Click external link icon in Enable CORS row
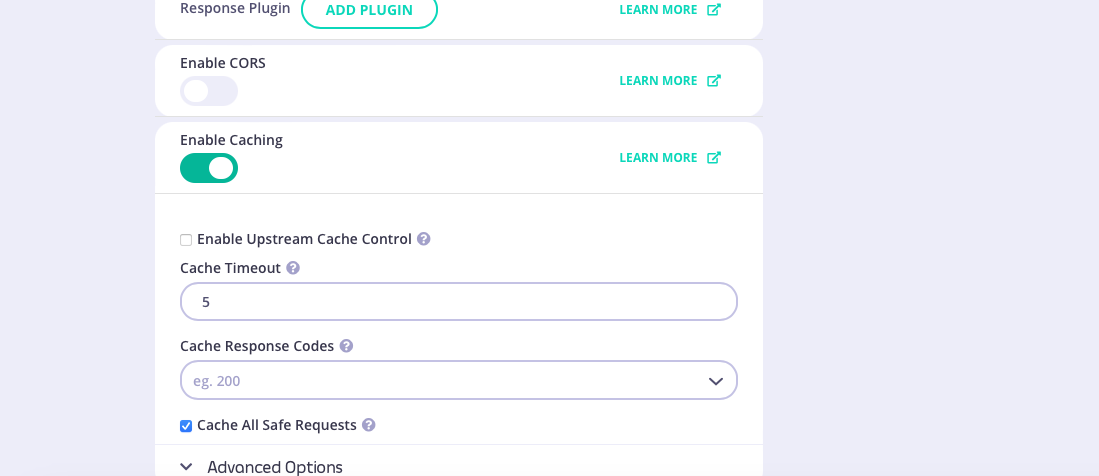This screenshot has height=476, width=1099. coord(714,81)
